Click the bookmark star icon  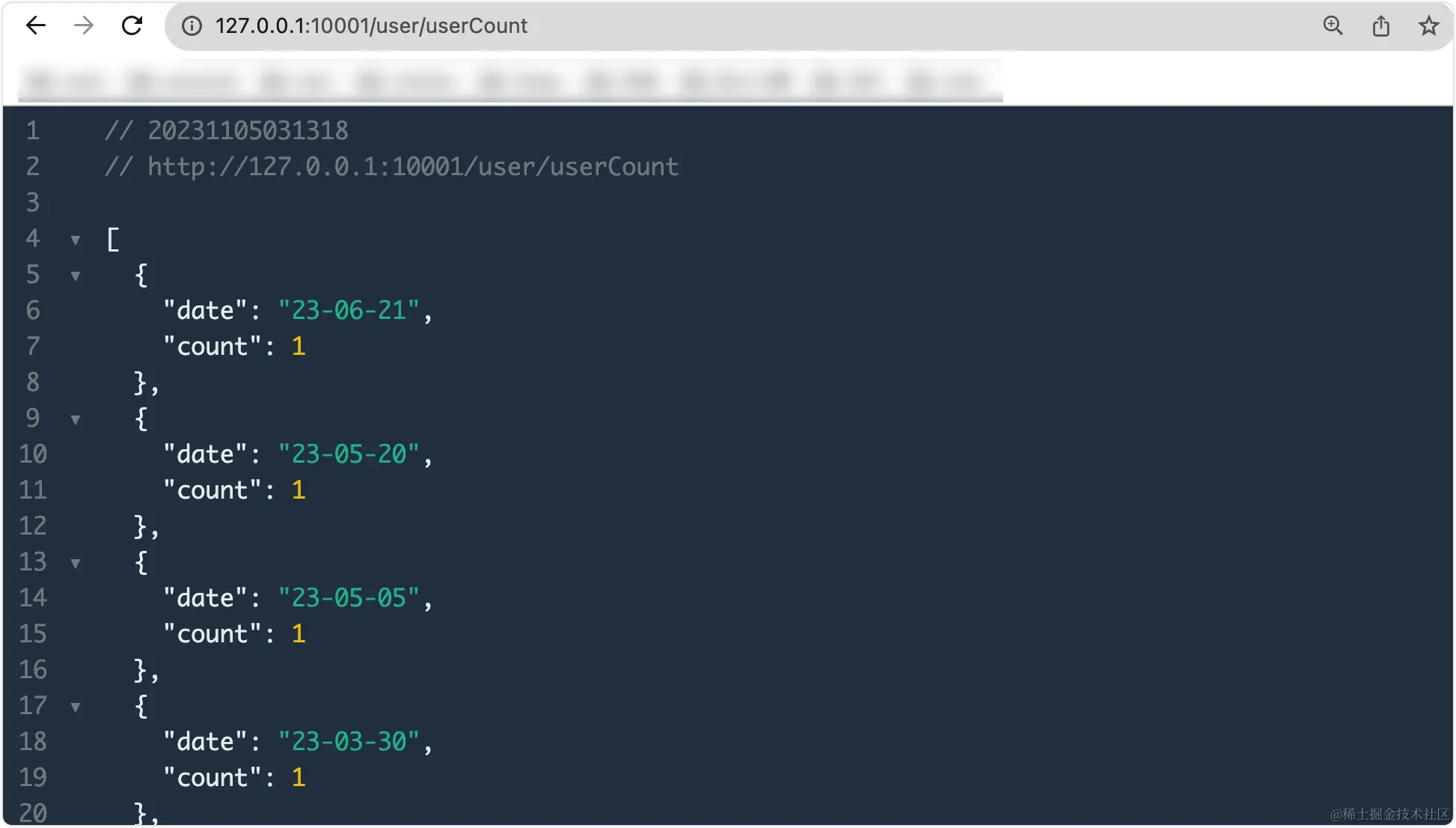click(1428, 25)
